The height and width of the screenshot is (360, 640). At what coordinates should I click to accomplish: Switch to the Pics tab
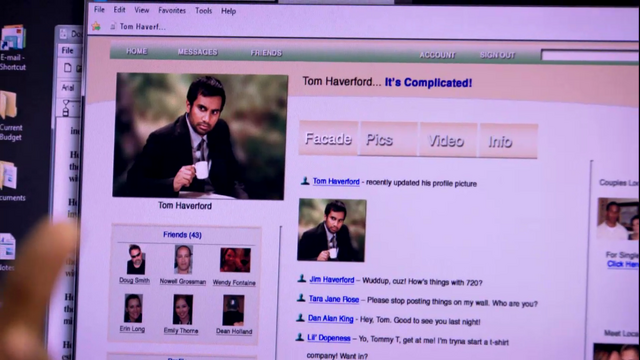(x=388, y=140)
